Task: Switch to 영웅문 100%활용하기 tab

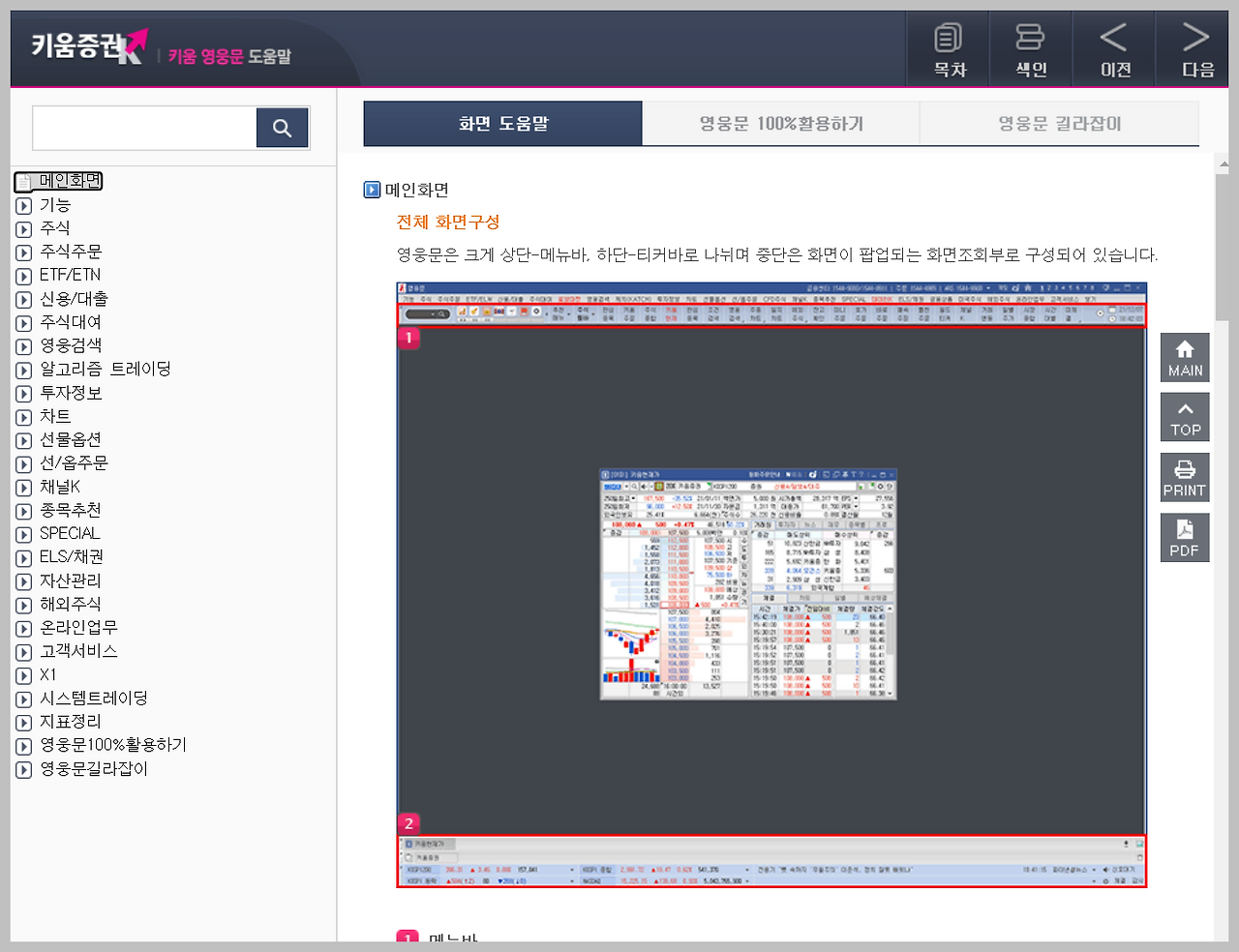Action: 780,124
